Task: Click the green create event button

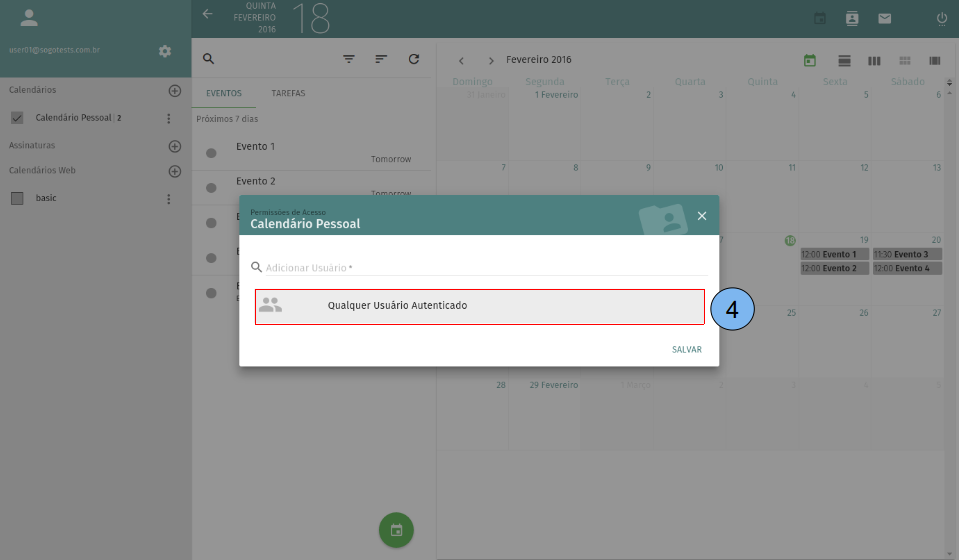Action: click(396, 530)
